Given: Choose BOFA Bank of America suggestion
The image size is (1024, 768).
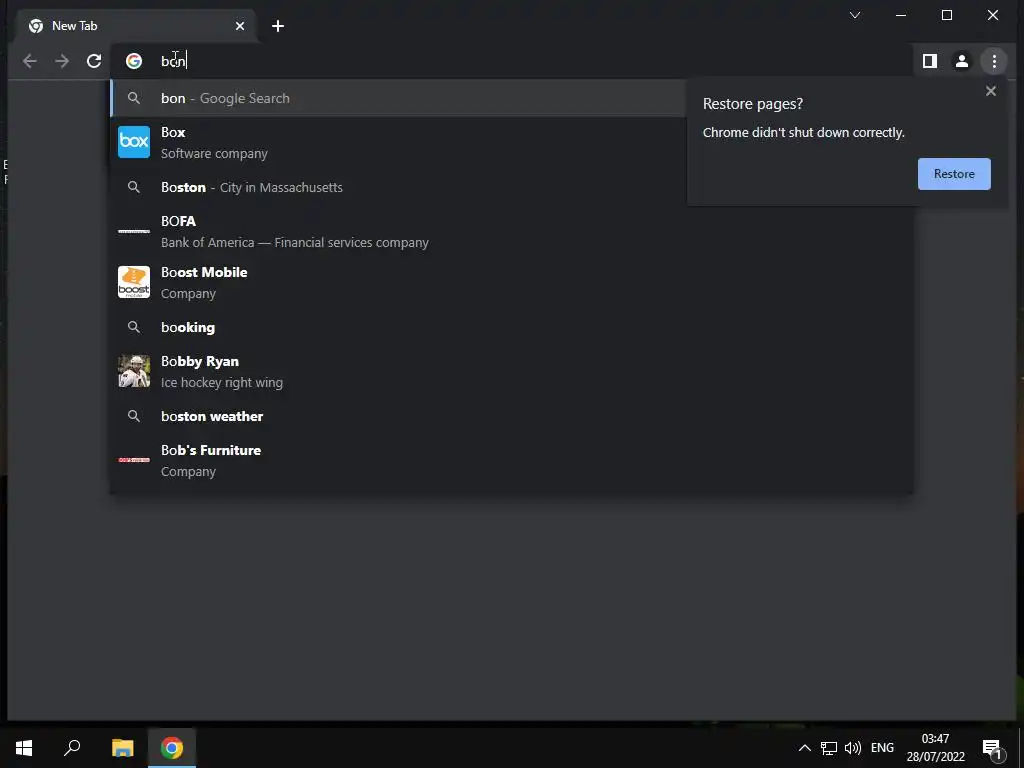Looking at the screenshot, I should [511, 232].
